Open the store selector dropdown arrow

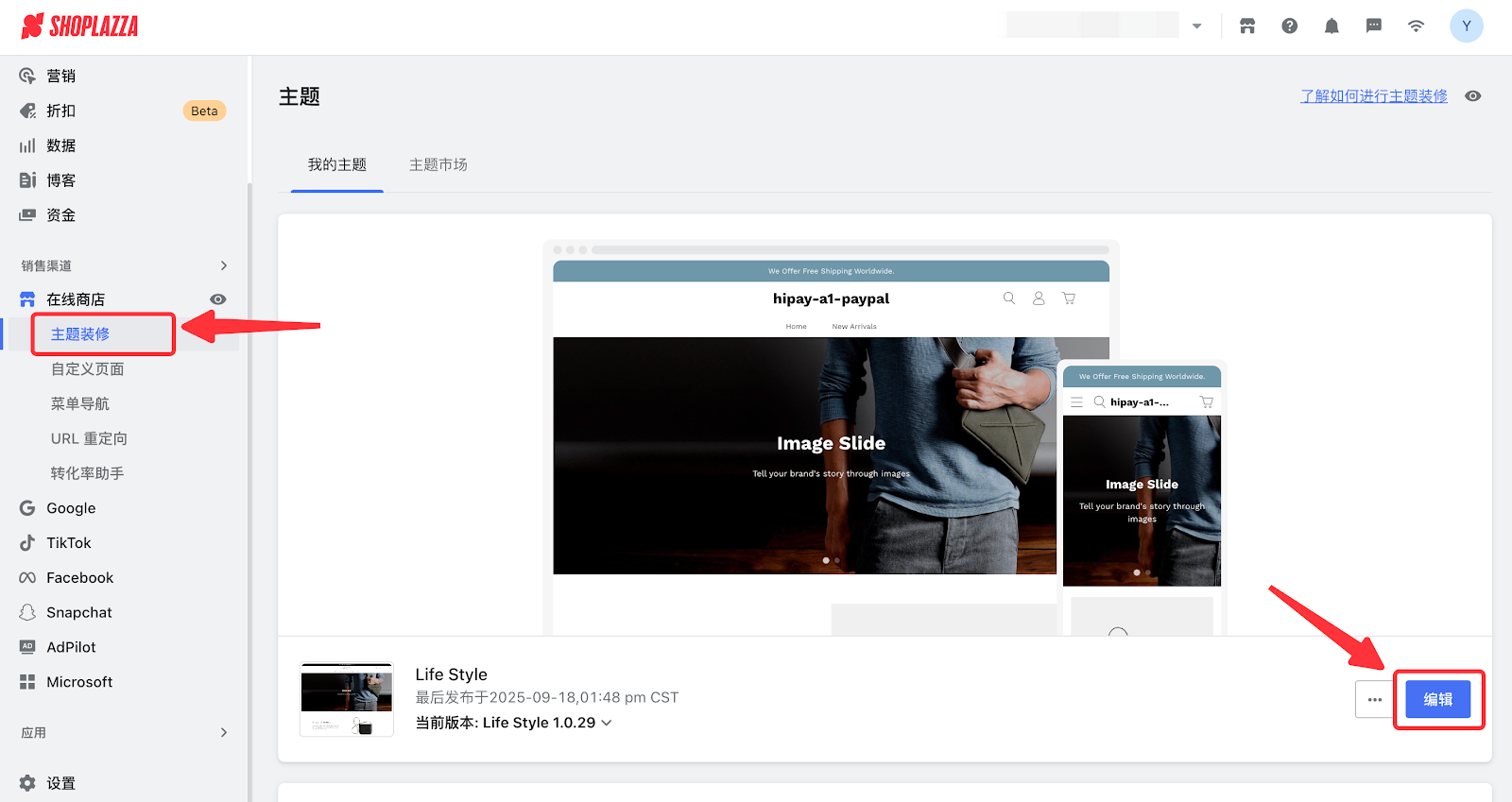1197,26
